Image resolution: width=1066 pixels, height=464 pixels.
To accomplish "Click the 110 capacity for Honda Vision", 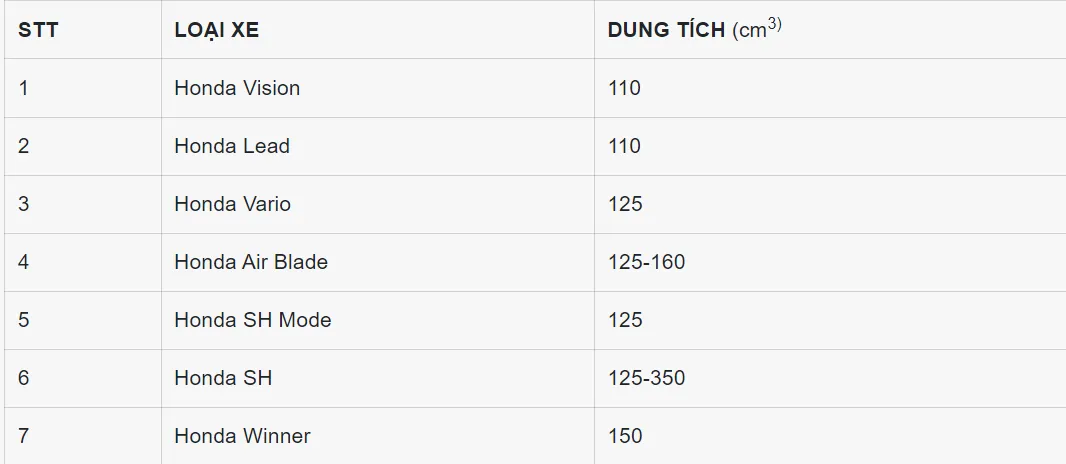I will click(x=624, y=88).
